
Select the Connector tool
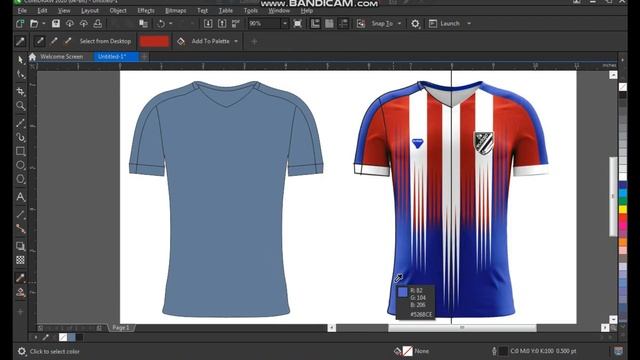[x=20, y=229]
